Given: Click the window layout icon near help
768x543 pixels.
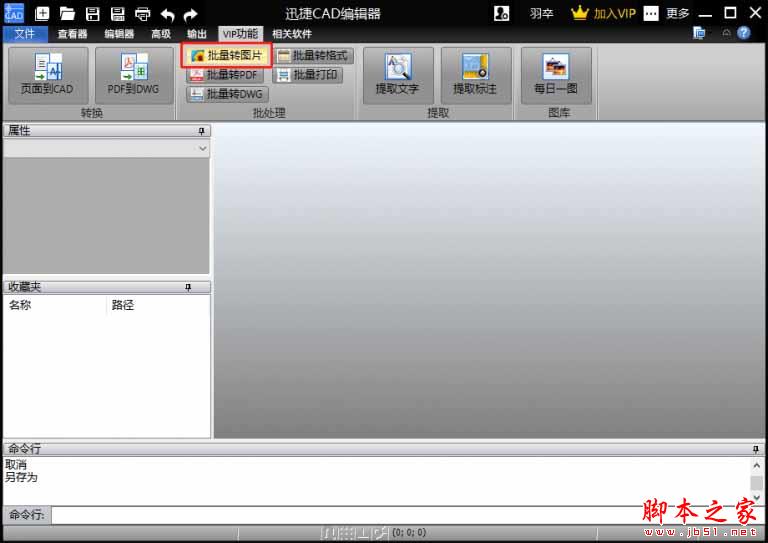Looking at the screenshot, I should point(699,33).
